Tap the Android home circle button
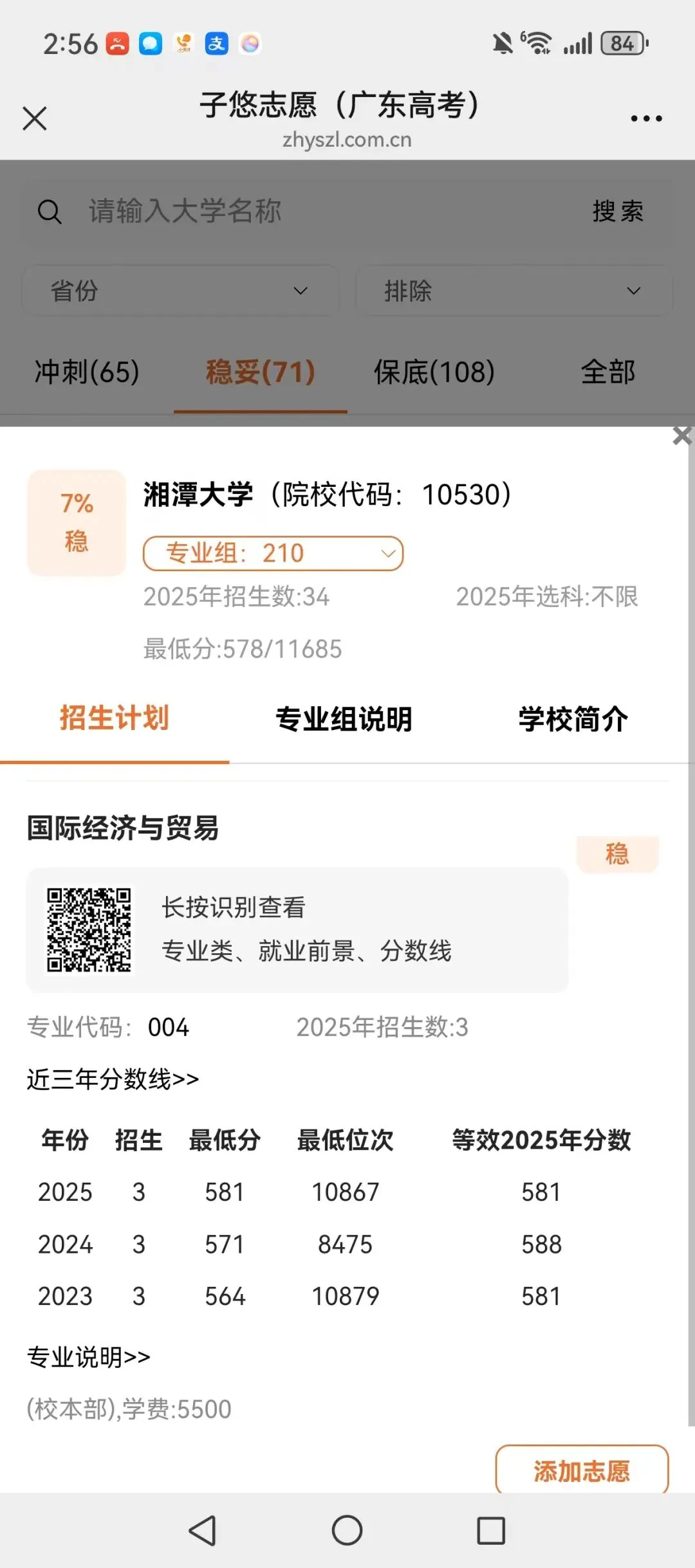 point(347,1530)
